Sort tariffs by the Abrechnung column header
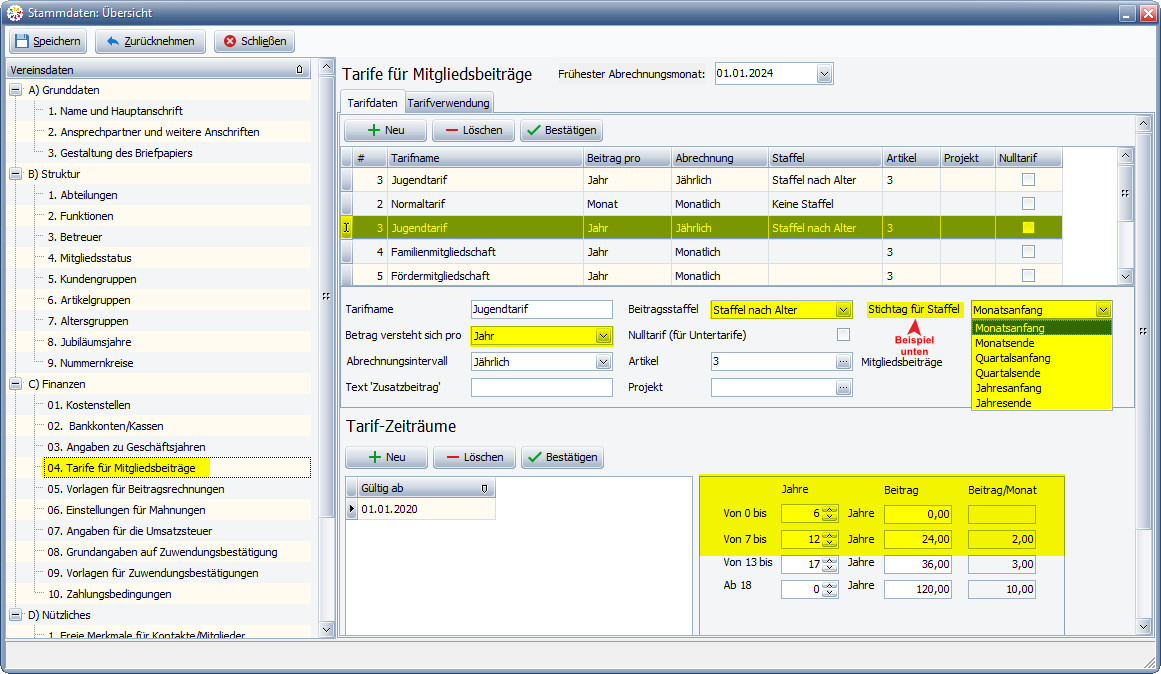Image resolution: width=1161 pixels, height=674 pixels. coord(720,158)
